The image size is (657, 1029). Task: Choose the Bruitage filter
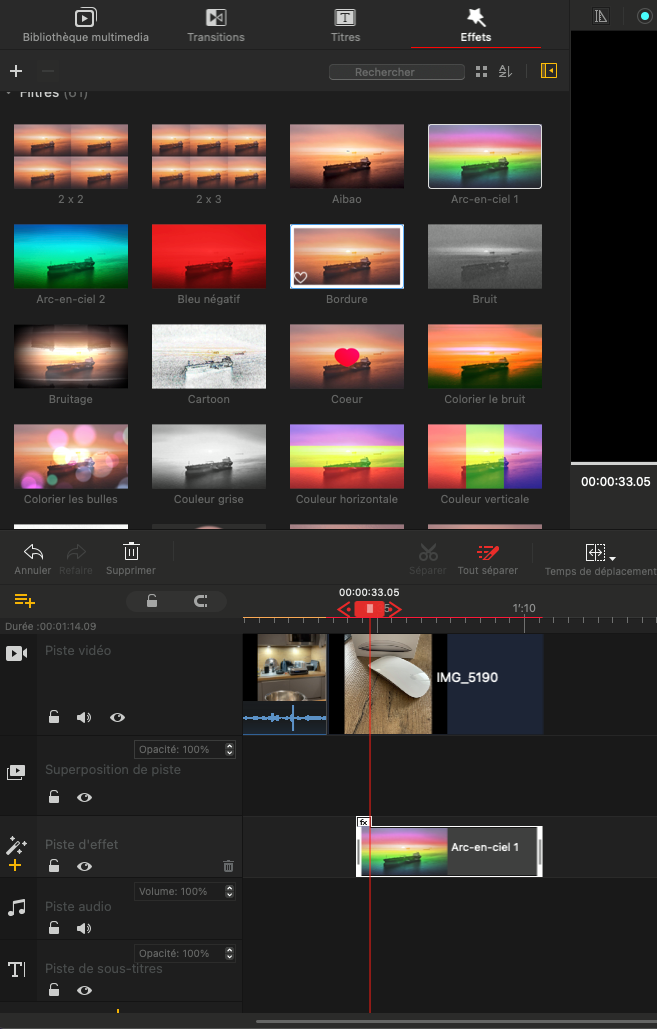[x=71, y=356]
